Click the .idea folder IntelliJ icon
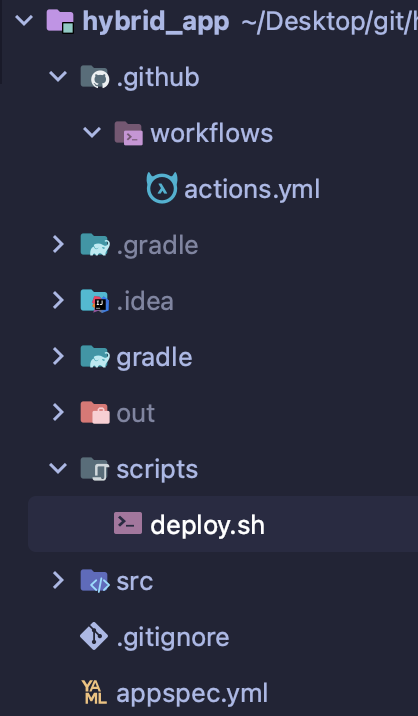The image size is (418, 716). [95, 301]
